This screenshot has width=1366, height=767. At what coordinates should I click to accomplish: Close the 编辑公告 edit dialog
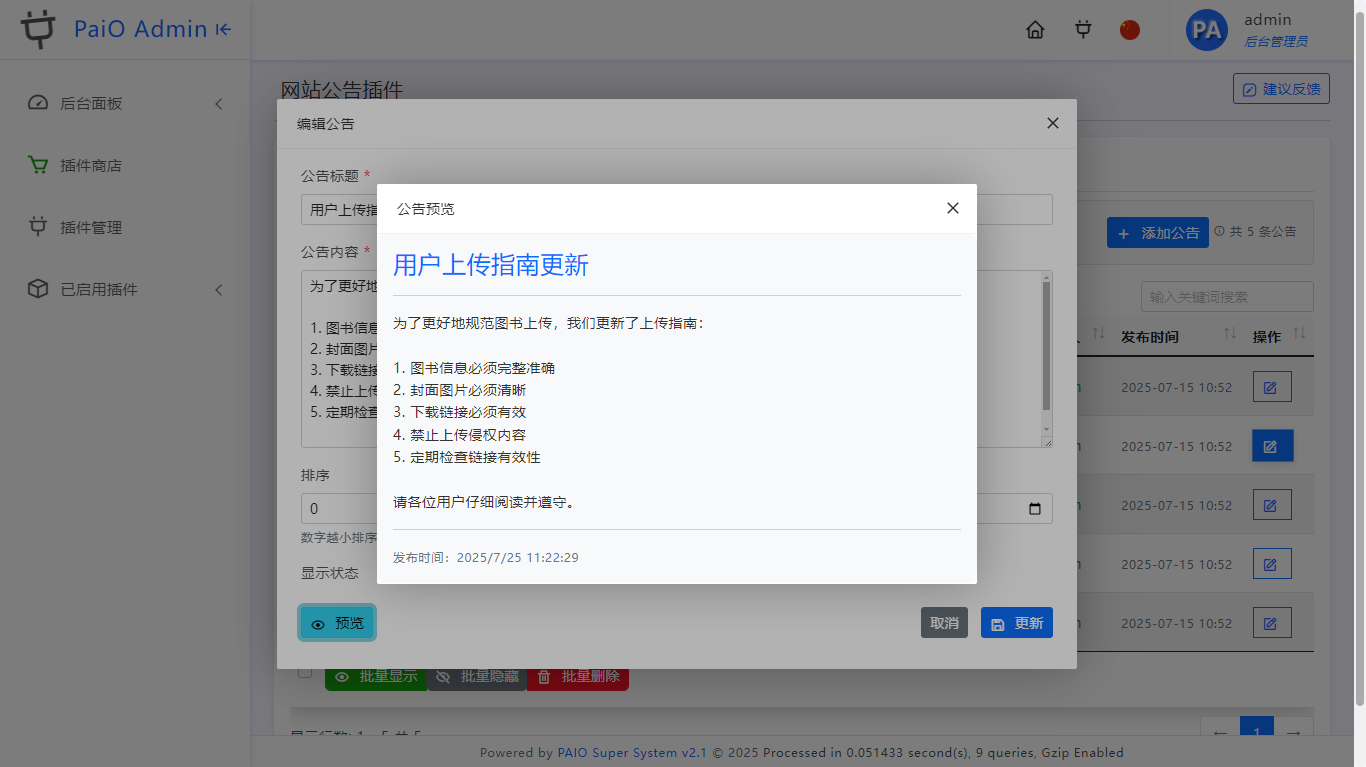pos(1052,123)
